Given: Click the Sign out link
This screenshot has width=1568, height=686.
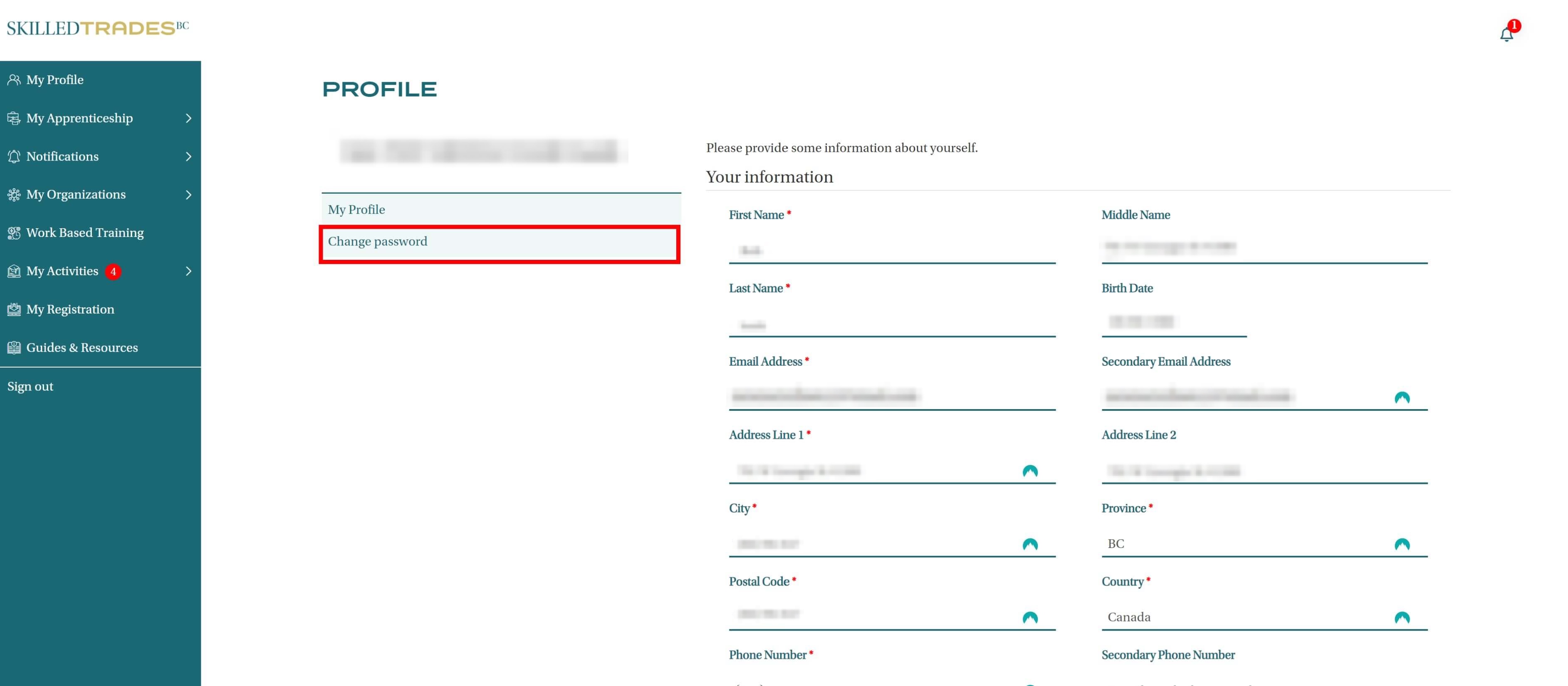Looking at the screenshot, I should (30, 387).
